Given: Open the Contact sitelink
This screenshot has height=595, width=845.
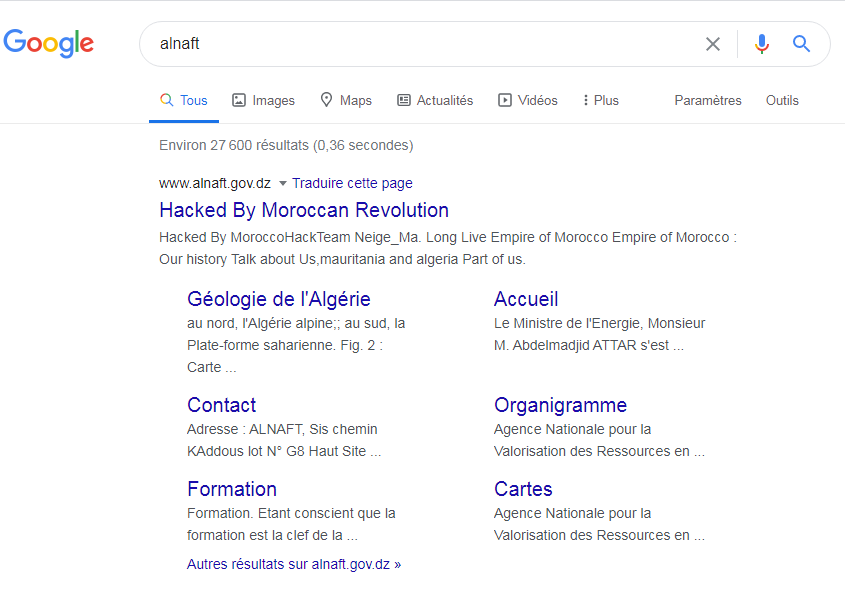Looking at the screenshot, I should tap(221, 405).
